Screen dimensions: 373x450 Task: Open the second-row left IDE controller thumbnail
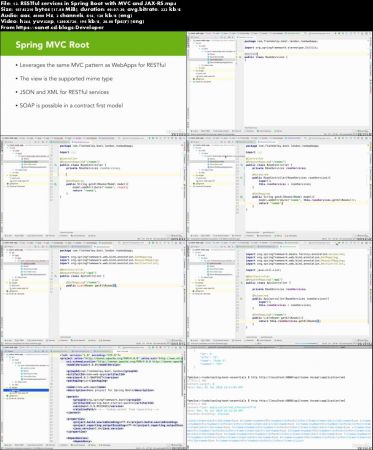coord(93,188)
